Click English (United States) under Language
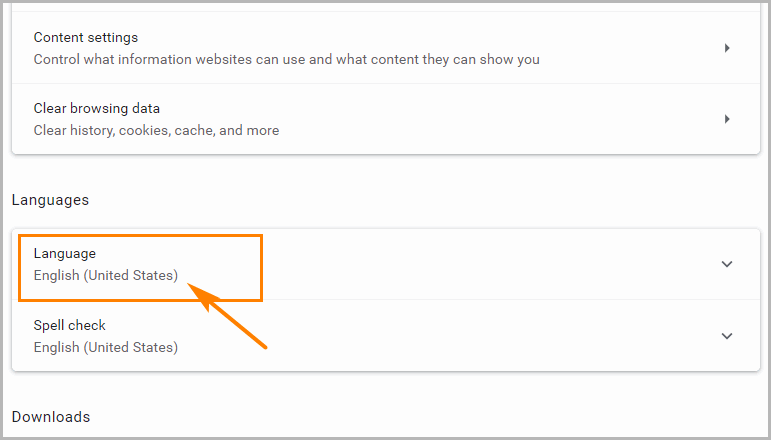Screen dimensions: 771x440 pyautogui.click(x=106, y=275)
